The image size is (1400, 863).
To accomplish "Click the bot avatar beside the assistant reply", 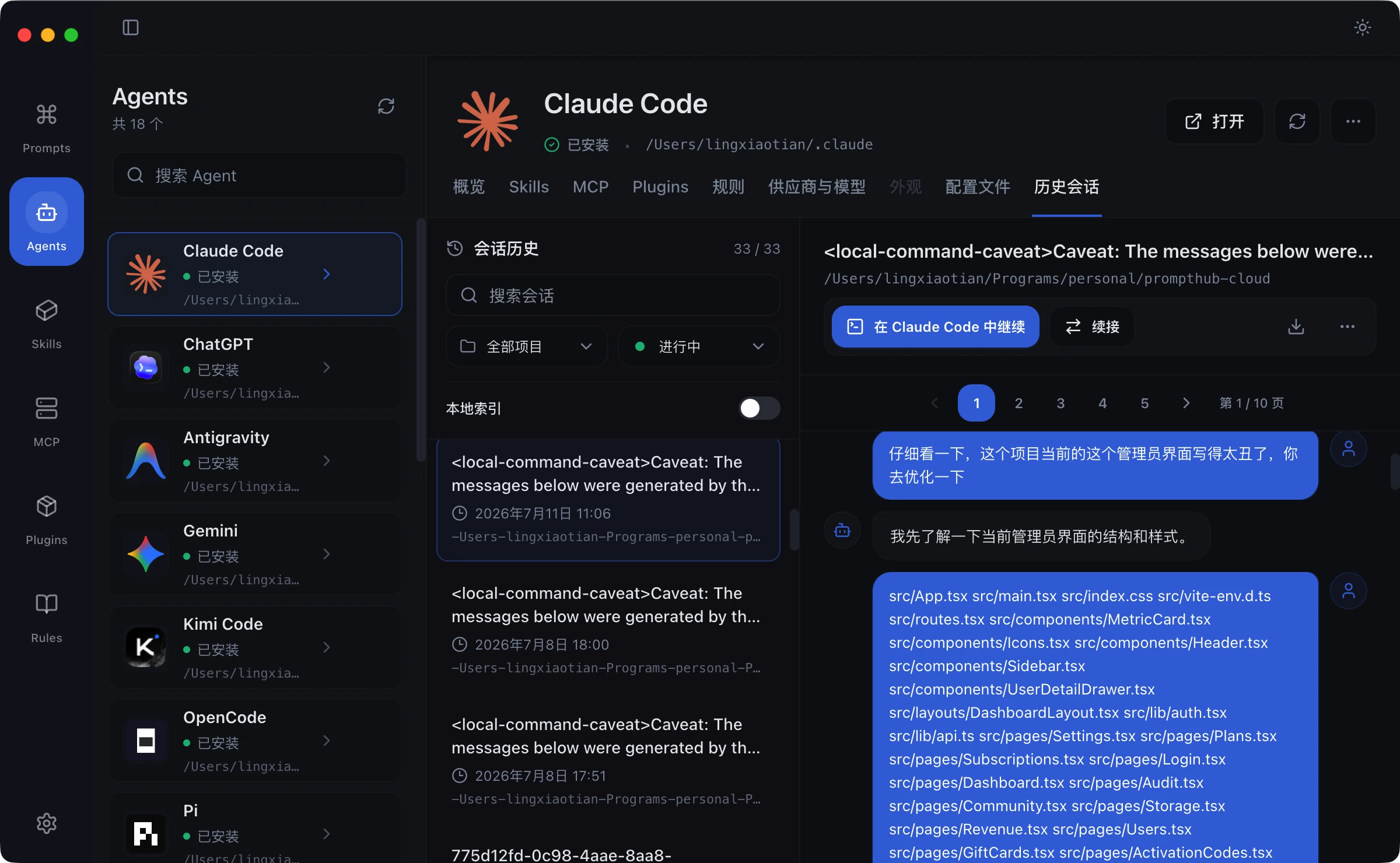I will tap(842, 531).
